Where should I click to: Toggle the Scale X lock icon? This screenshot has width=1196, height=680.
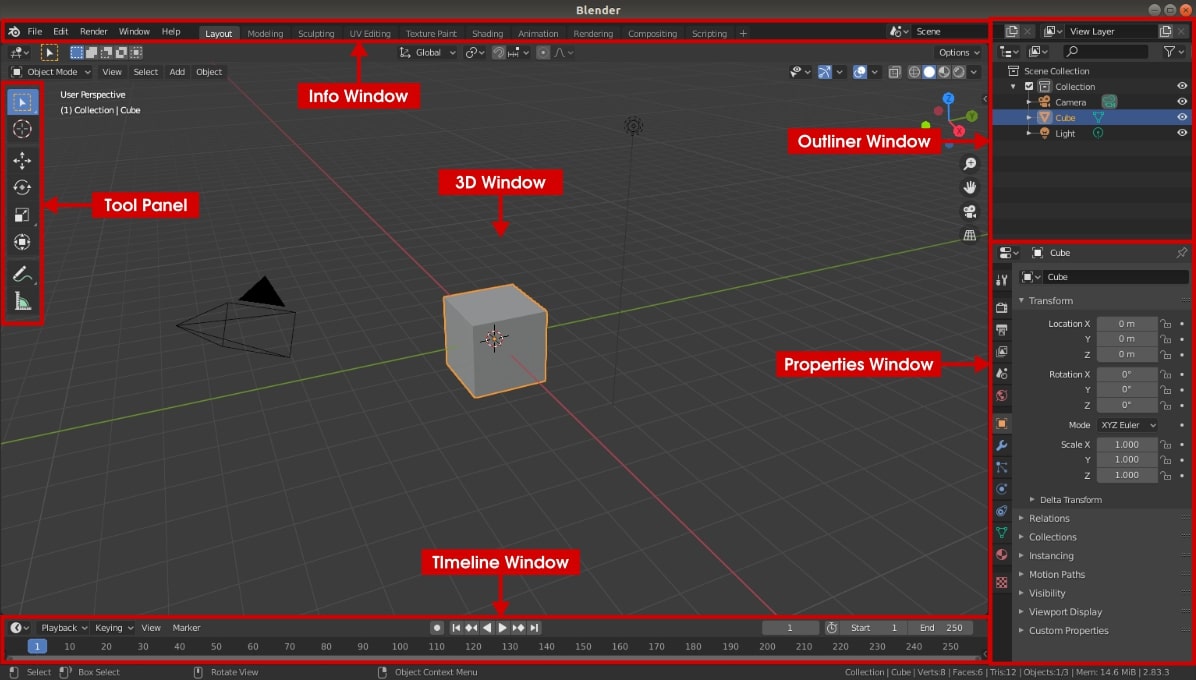coord(1165,444)
